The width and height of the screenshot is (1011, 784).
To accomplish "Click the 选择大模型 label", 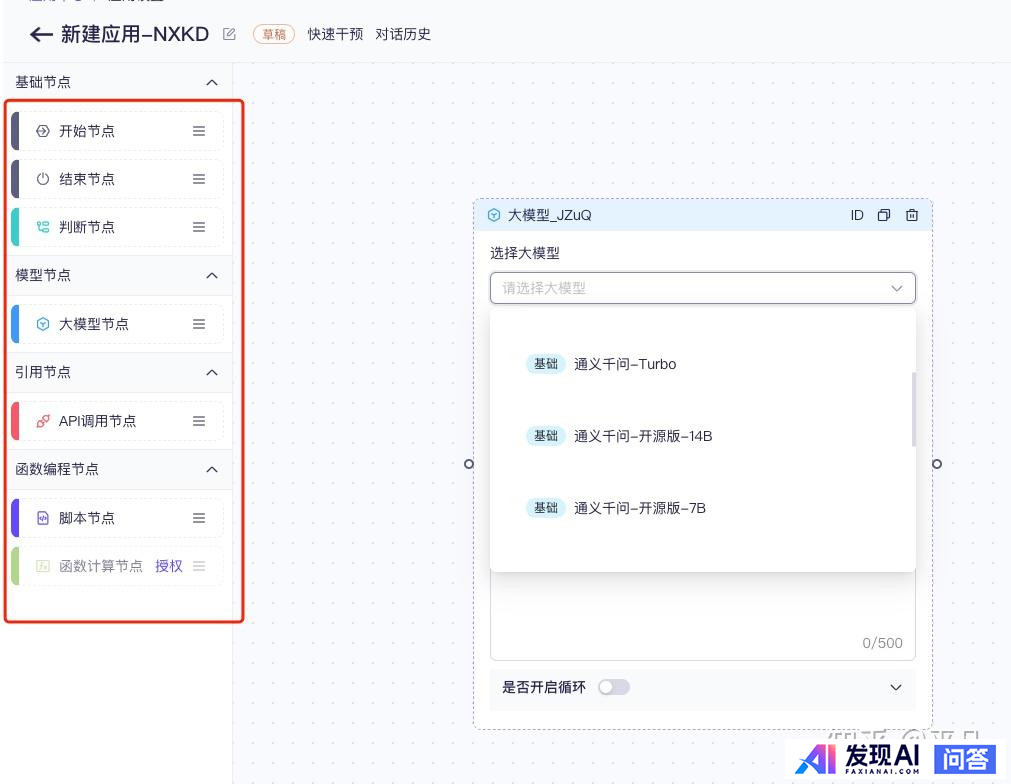I will tap(525, 253).
